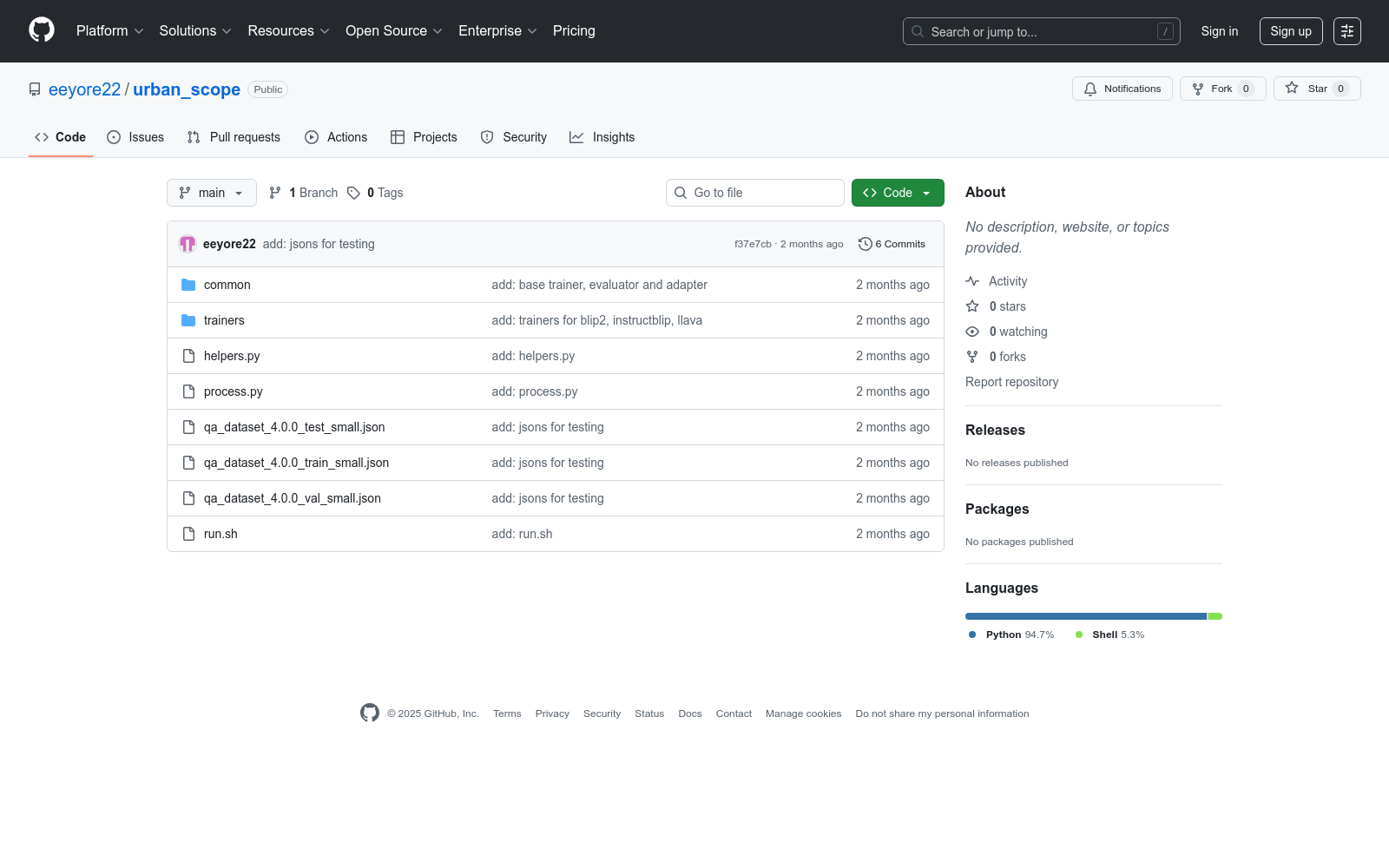
Task: Open commit message 'add: base trainer, evaluator and adapter'
Action: (x=599, y=285)
